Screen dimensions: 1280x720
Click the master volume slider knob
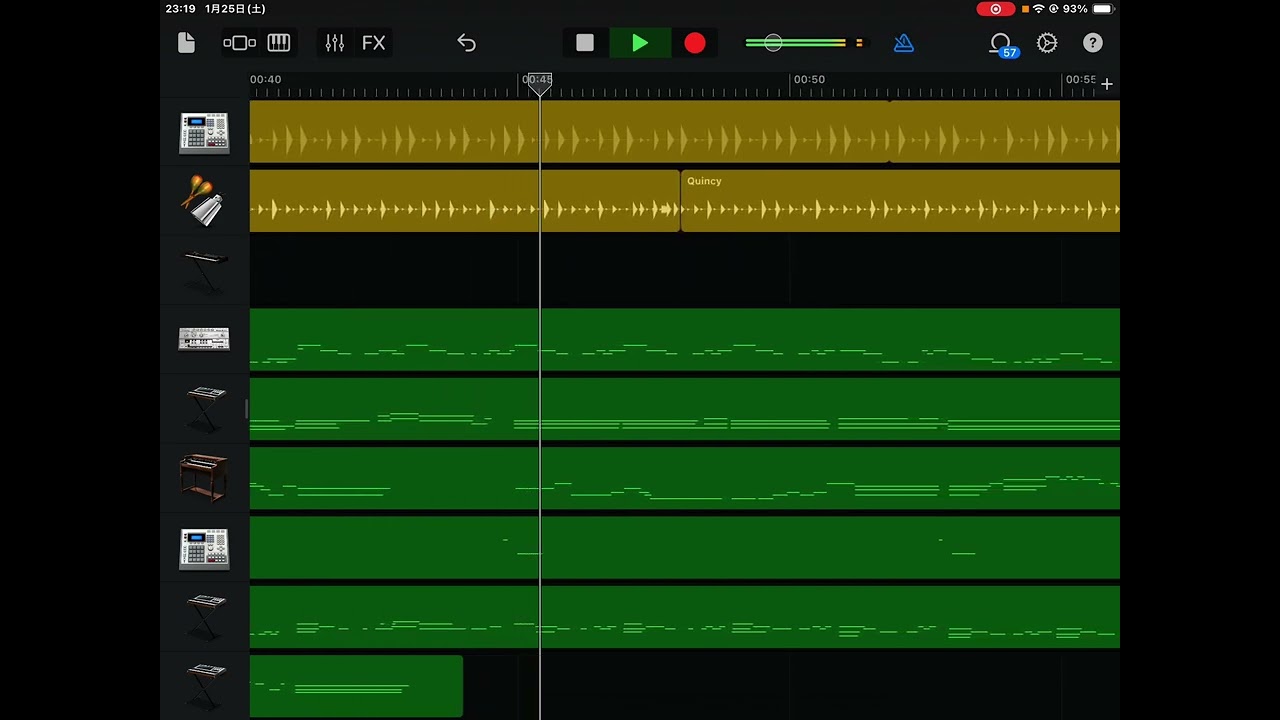pos(773,43)
